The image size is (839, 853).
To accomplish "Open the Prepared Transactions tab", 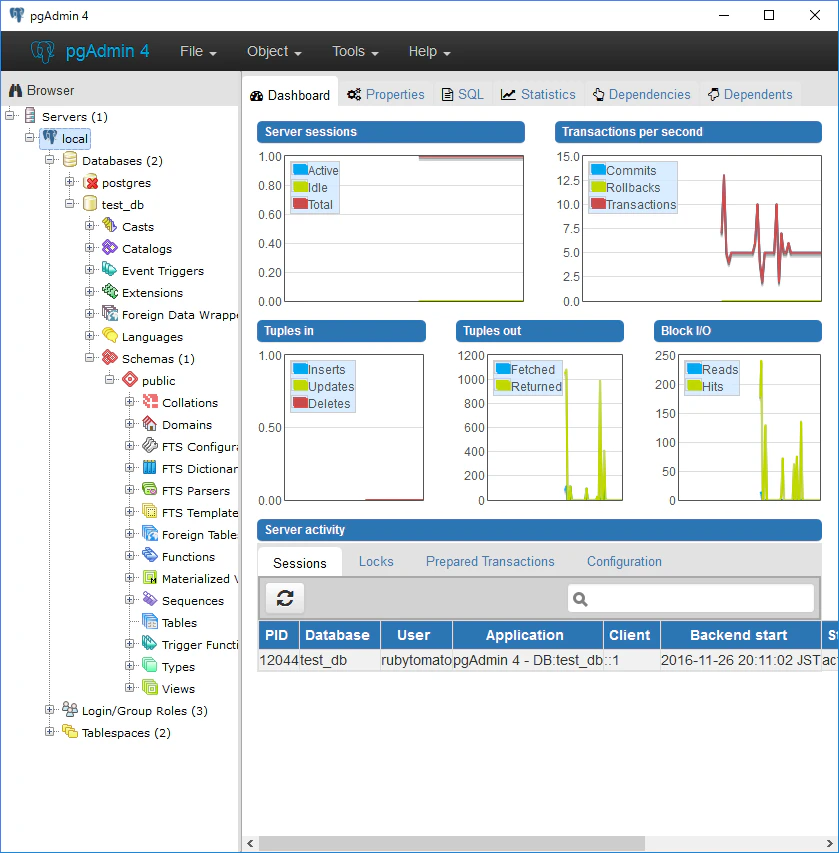I will pyautogui.click(x=490, y=561).
